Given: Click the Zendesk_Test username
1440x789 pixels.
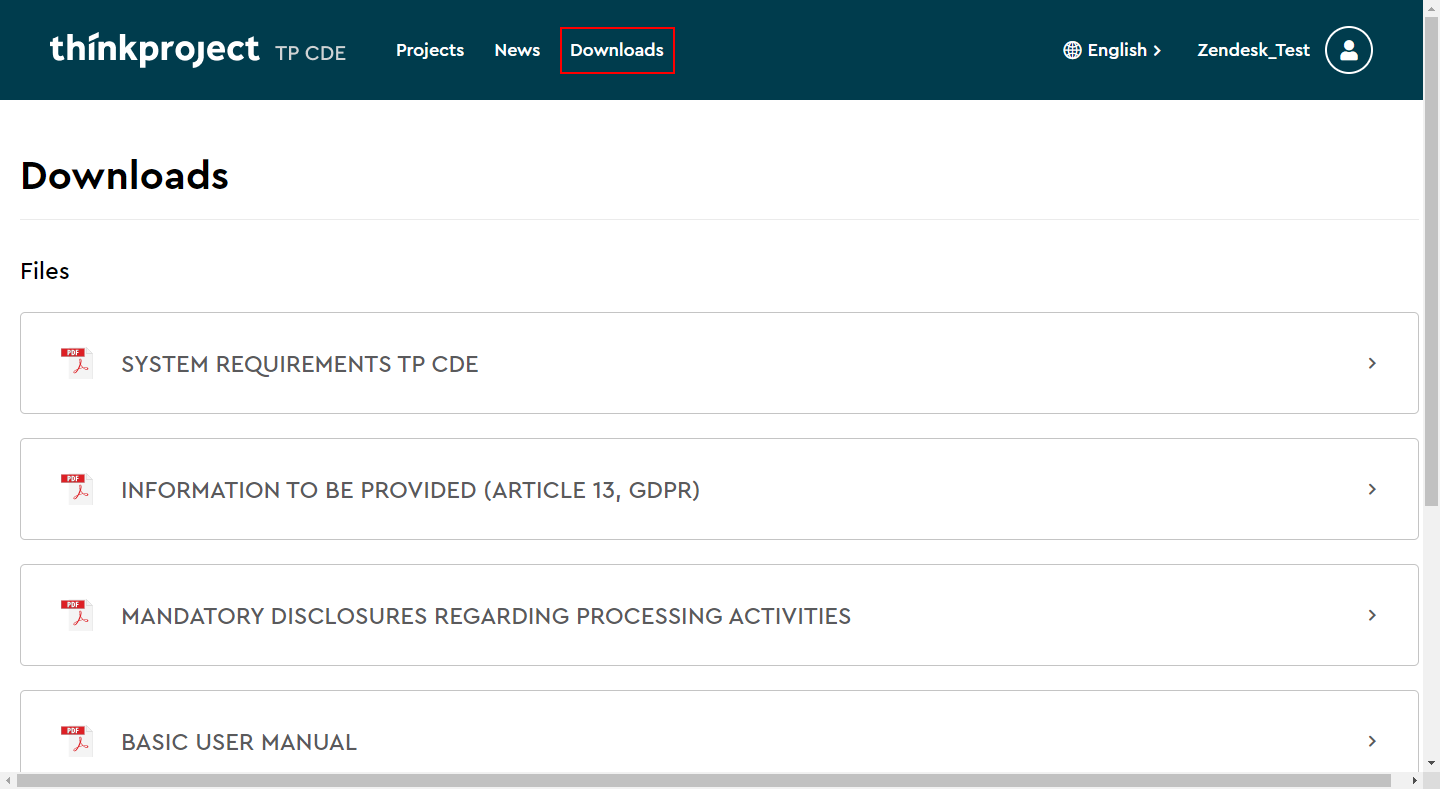Looking at the screenshot, I should (x=1253, y=50).
